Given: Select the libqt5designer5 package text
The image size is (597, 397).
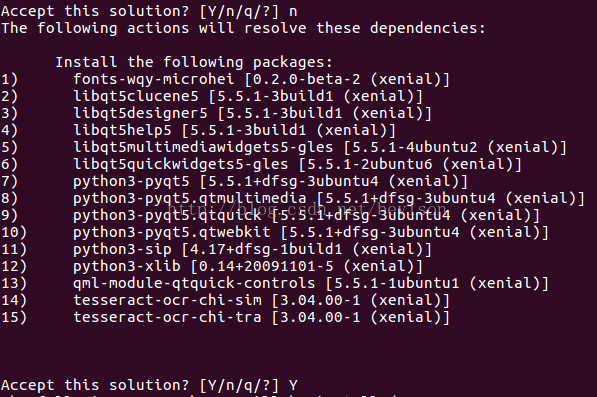Looking at the screenshot, I should click(140, 113).
